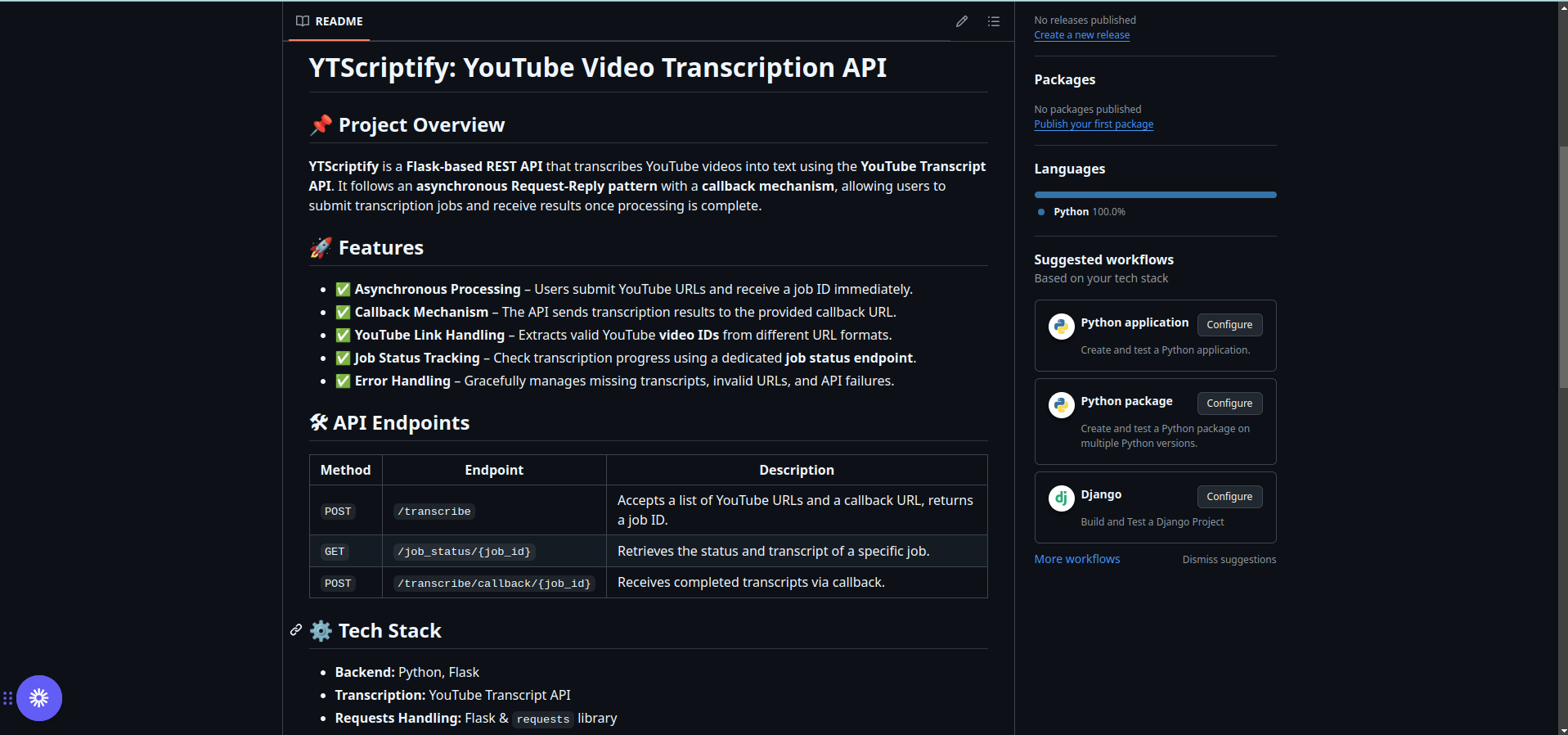Click the Packages sidebar heading
The height and width of the screenshot is (735, 1568).
click(1064, 79)
